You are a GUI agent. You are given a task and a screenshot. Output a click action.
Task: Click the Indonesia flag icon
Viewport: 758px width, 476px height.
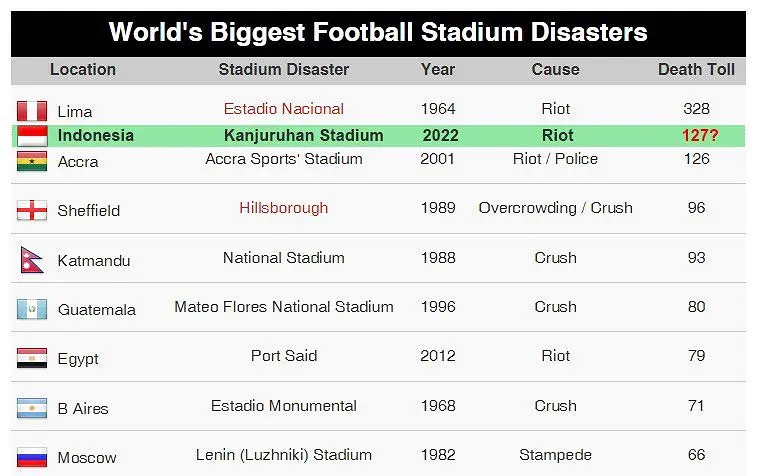(x=32, y=136)
